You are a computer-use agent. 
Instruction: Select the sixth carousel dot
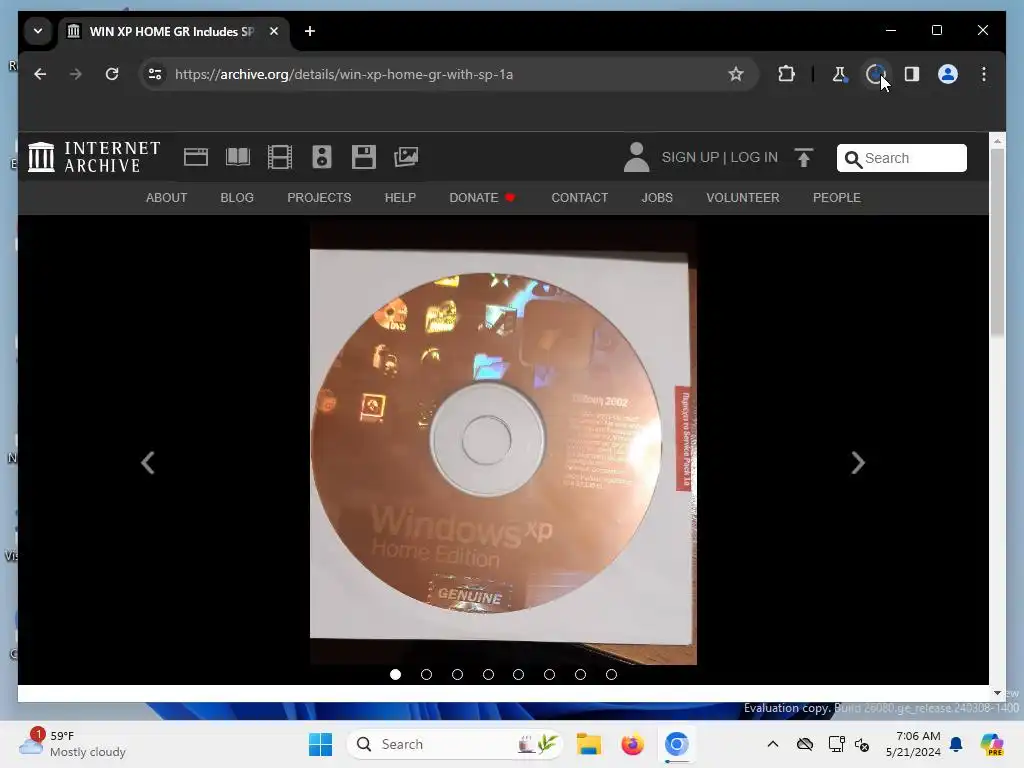[549, 675]
